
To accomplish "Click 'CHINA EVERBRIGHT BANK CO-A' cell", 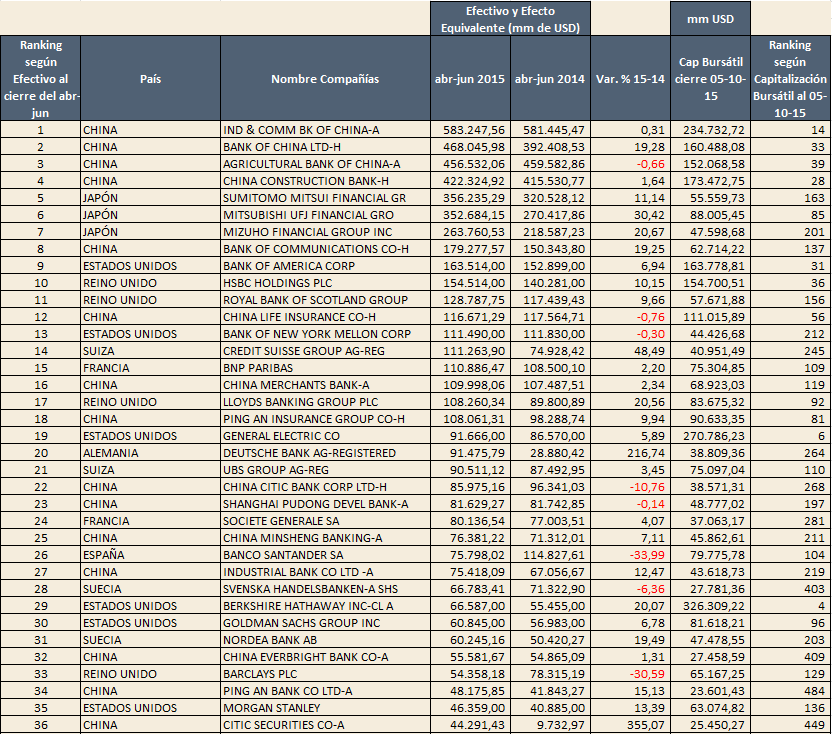I will tap(325, 657).
